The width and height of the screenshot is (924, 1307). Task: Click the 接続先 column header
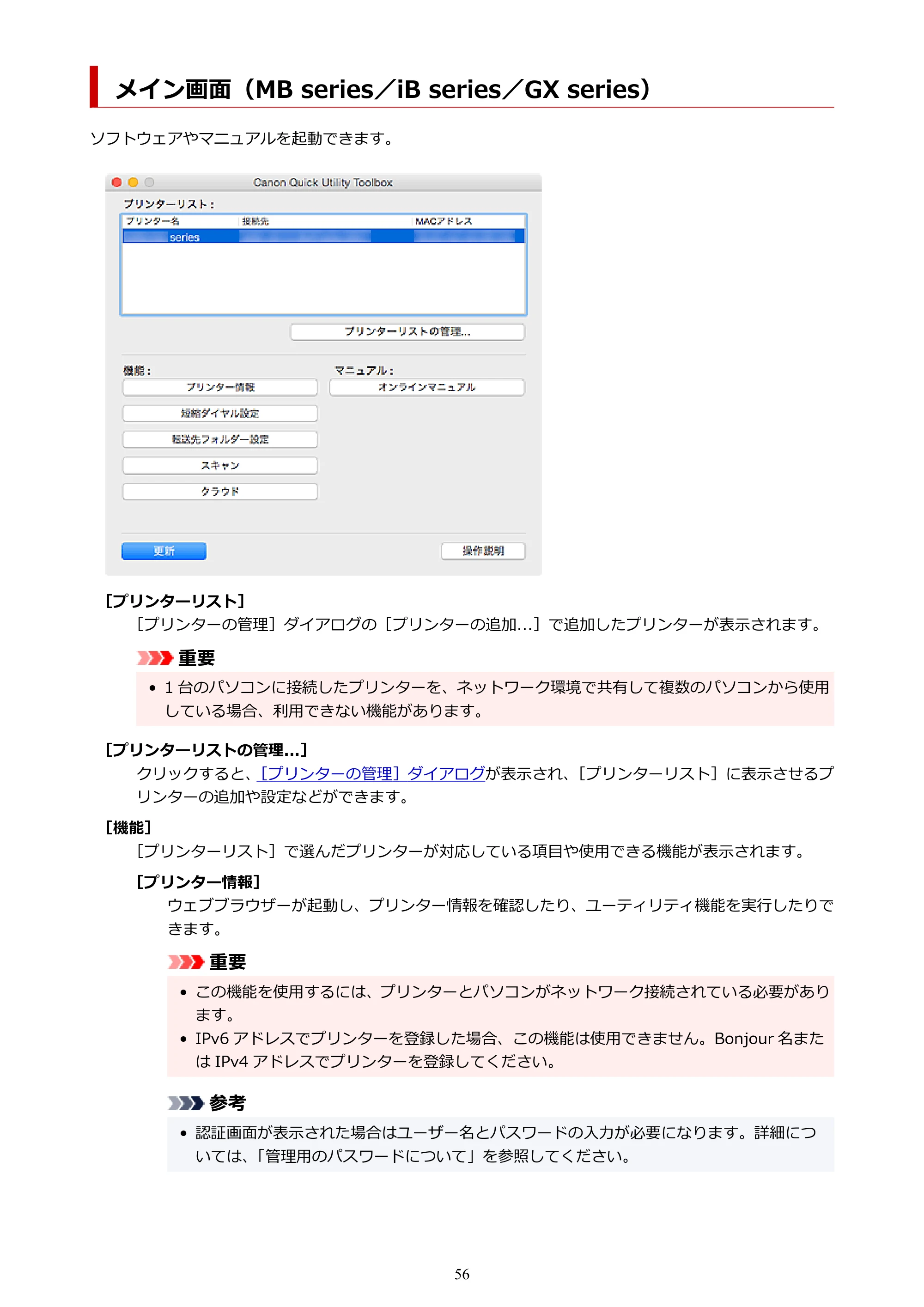coord(255,221)
